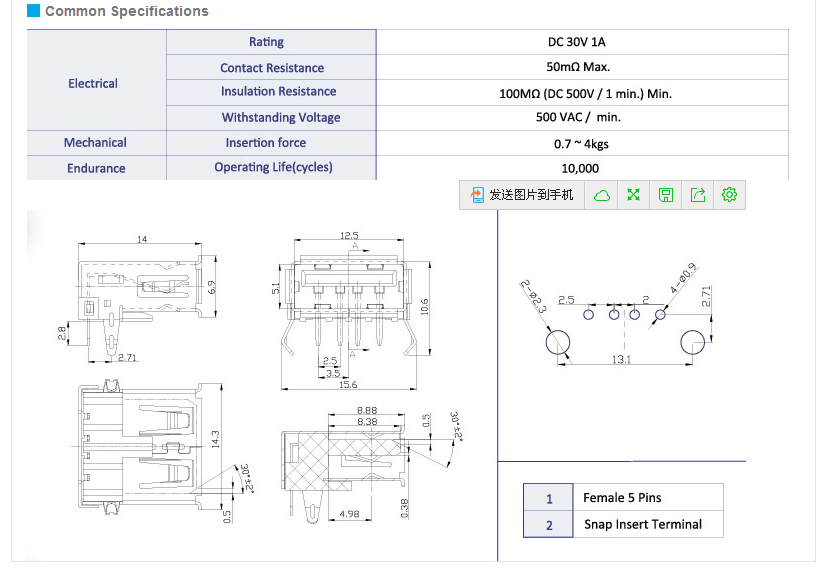Select the "Common Specifications" heading
The height and width of the screenshot is (583, 836).
126,11
